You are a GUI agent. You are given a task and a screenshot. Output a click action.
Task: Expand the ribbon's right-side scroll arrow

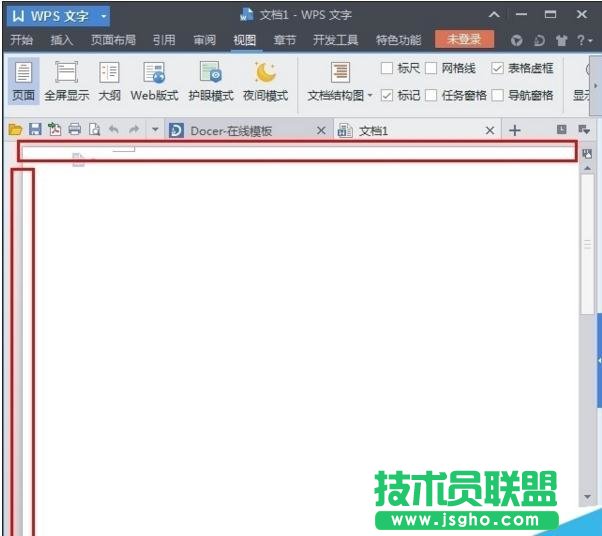click(x=595, y=85)
